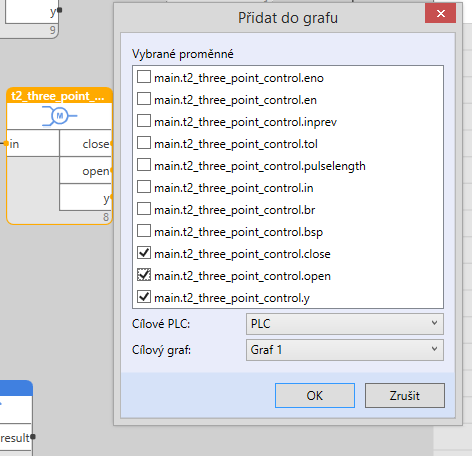This screenshot has height=456, width=472.
Task: Untick main.t2_three_point_control.y checkbox
Action: click(144, 297)
